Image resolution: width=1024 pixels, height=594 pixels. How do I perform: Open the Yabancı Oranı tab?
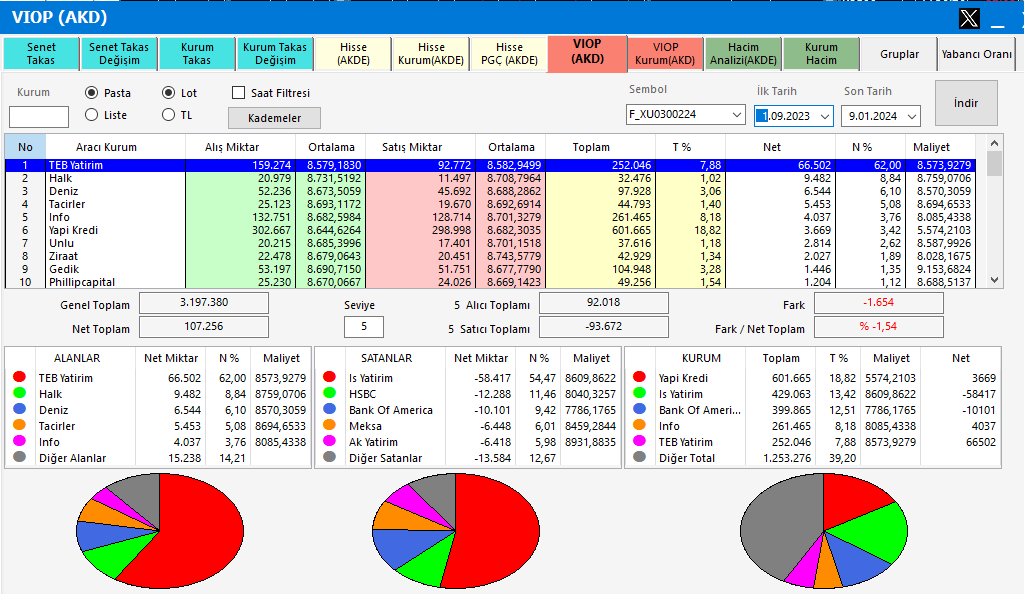tap(976, 54)
